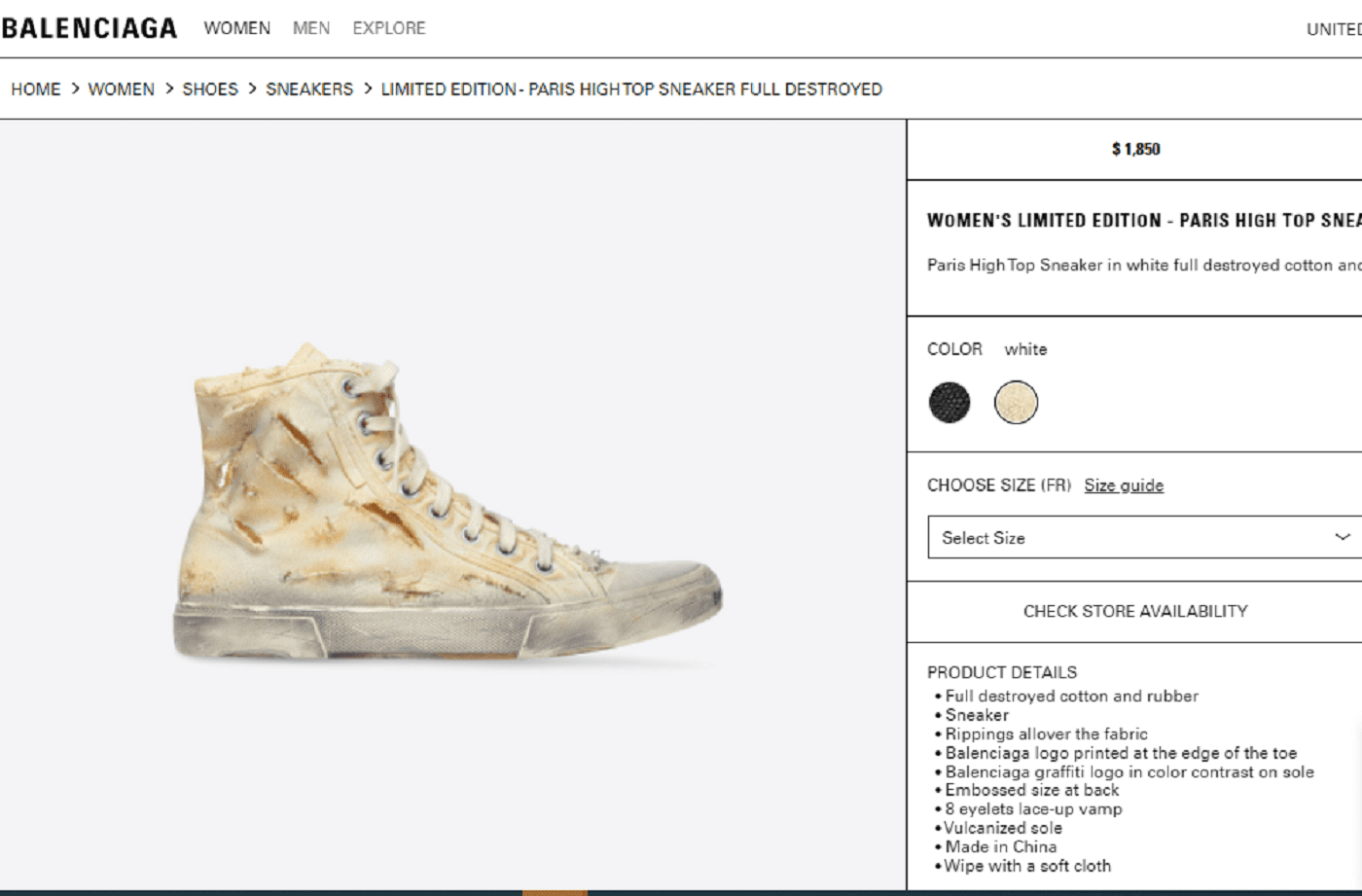The image size is (1362, 896).
Task: Click the Balenciaga logo
Action: click(90, 28)
